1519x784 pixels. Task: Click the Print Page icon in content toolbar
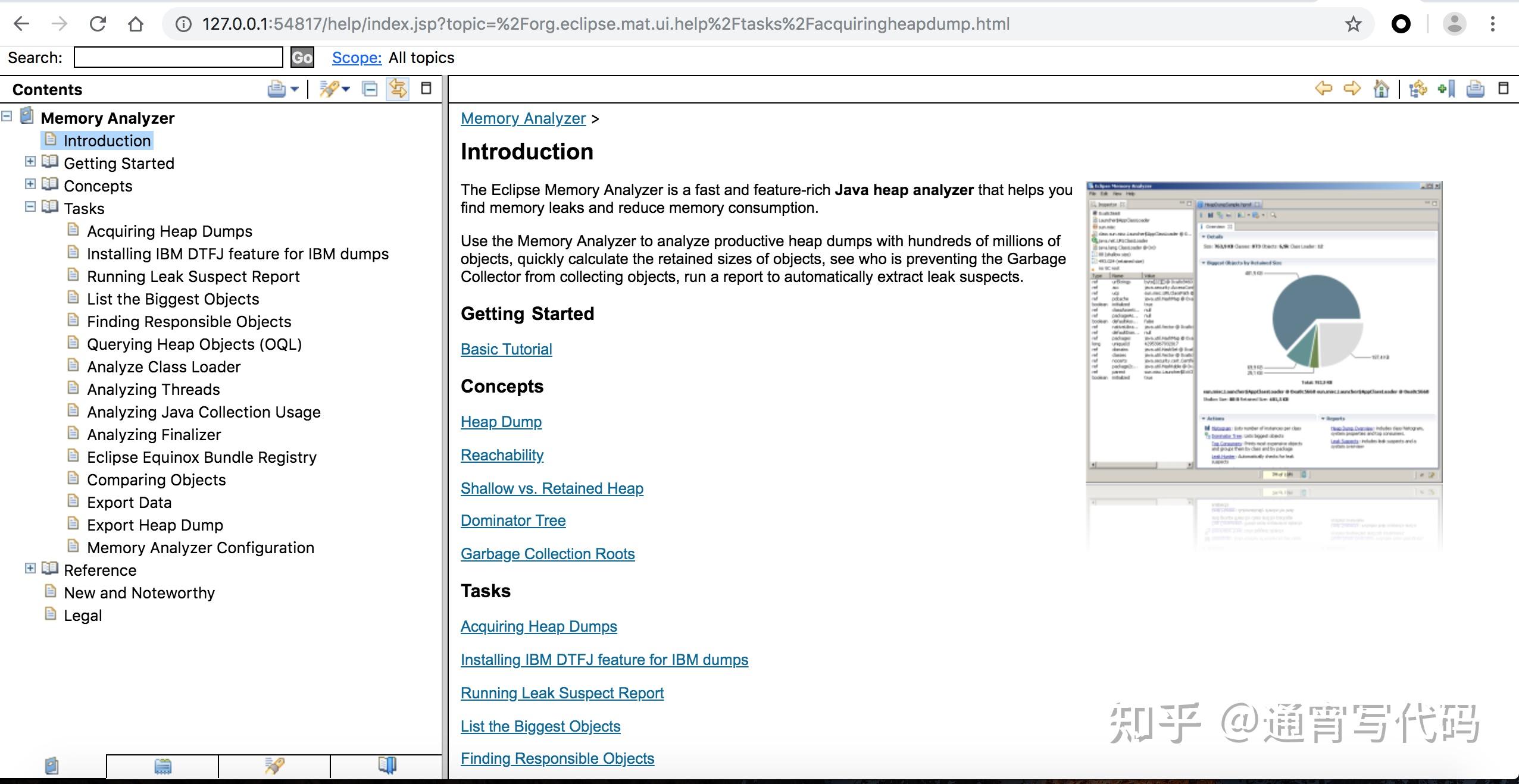click(x=1475, y=89)
